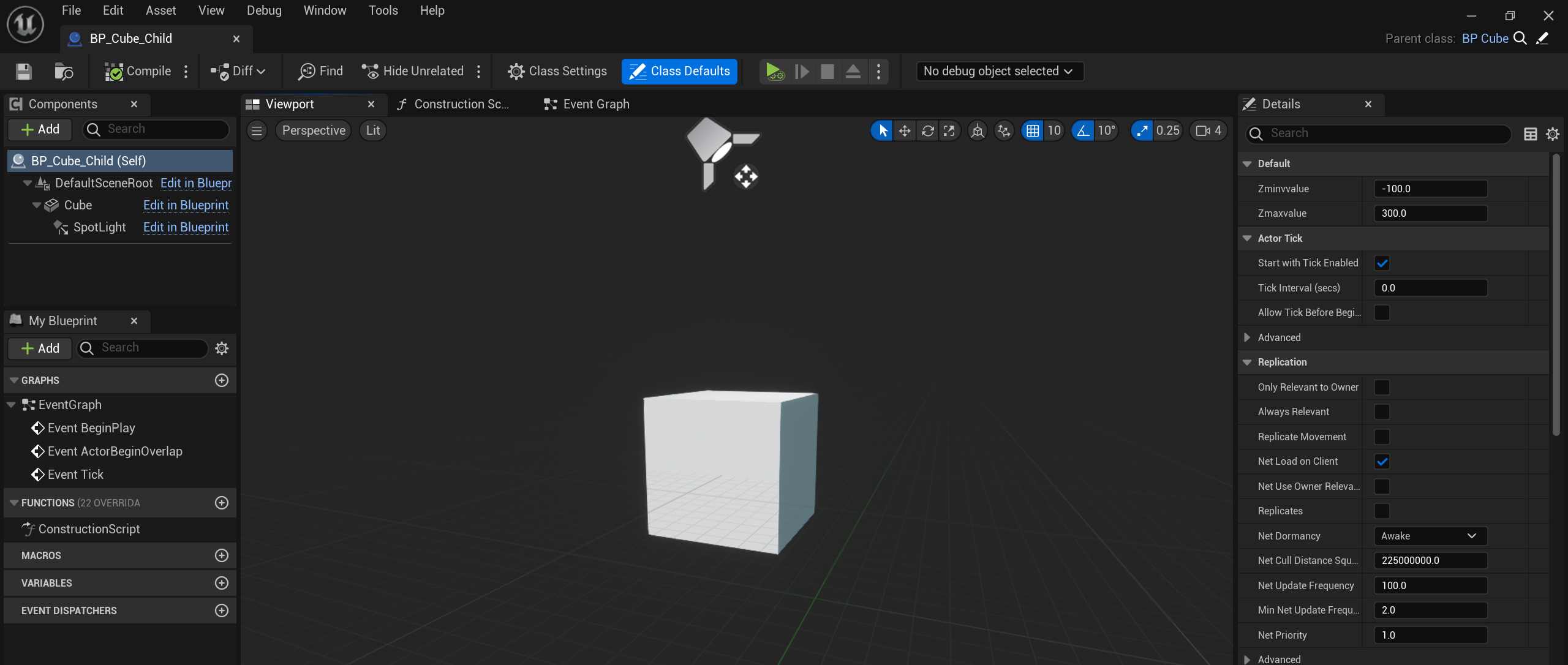Enable Only Relevant to Owner

click(1382, 388)
